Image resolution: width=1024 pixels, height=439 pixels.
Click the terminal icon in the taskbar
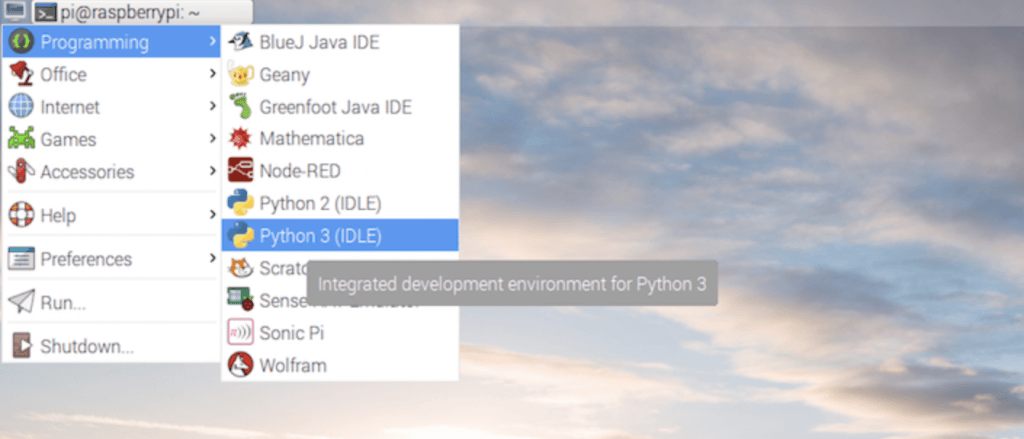tap(45, 12)
